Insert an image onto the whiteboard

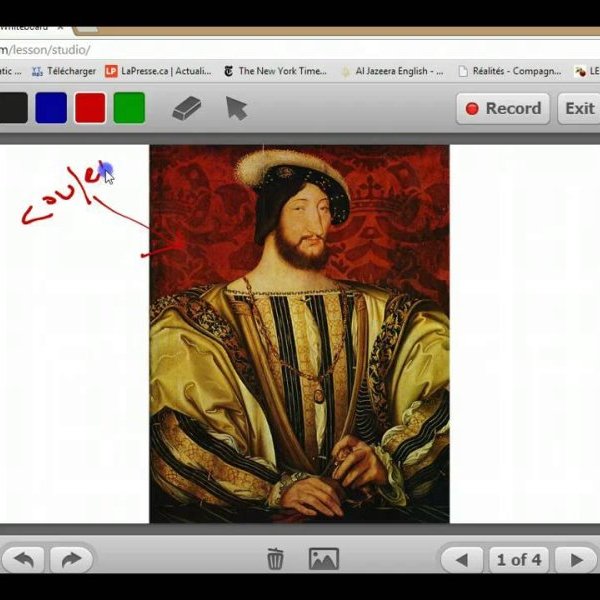324,559
